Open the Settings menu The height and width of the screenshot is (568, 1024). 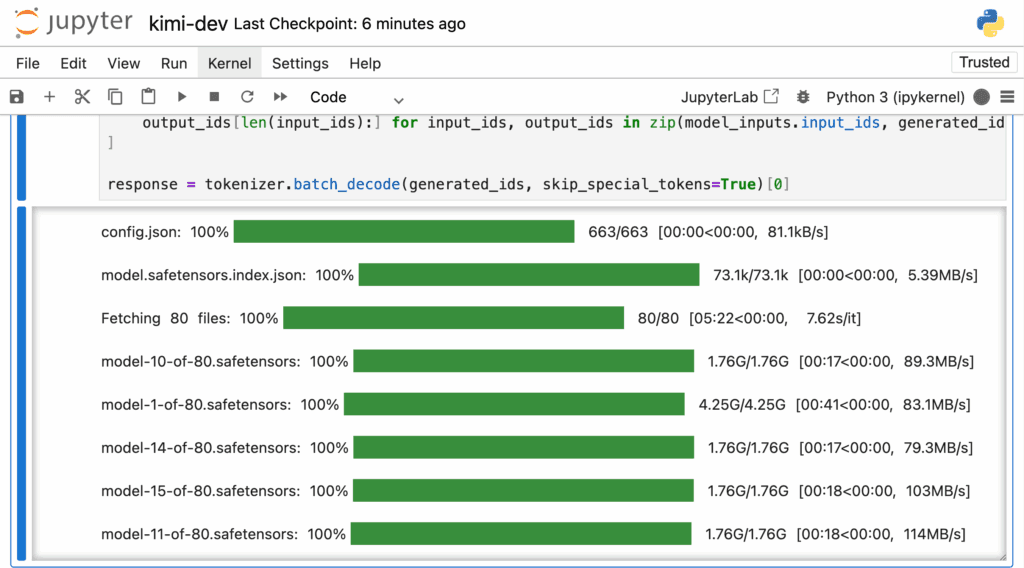[x=300, y=63]
